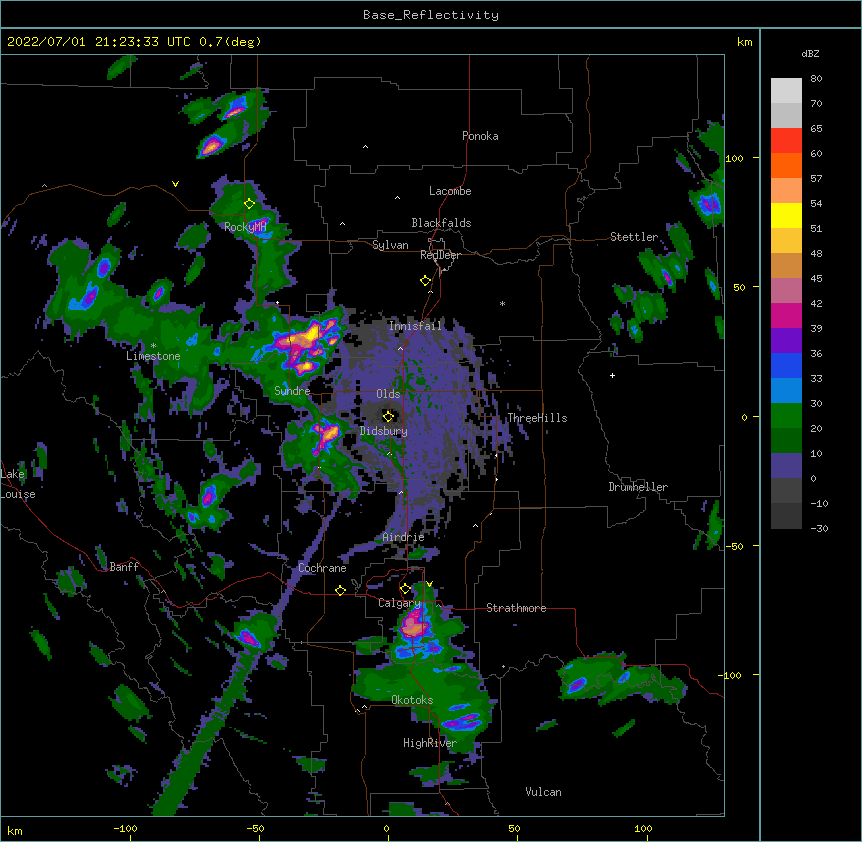Click the Cochrane city label
862x842 pixels.
point(322,568)
